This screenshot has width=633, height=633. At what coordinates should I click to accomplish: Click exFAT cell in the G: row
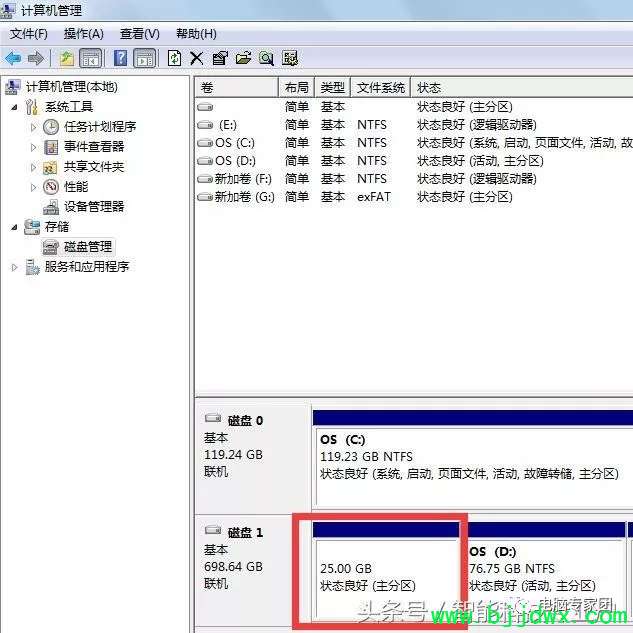pos(374,197)
